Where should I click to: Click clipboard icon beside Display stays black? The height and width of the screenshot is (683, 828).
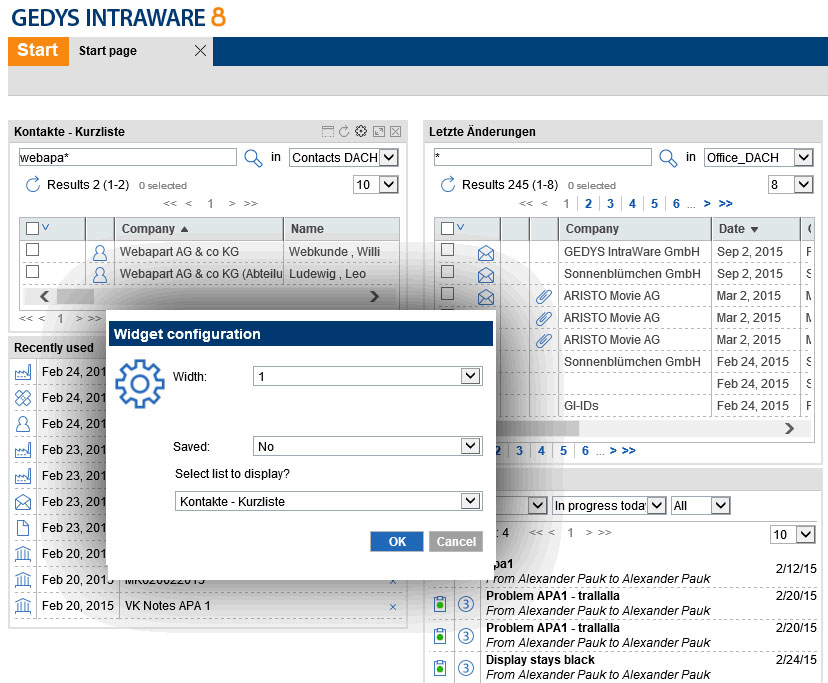(x=440, y=668)
